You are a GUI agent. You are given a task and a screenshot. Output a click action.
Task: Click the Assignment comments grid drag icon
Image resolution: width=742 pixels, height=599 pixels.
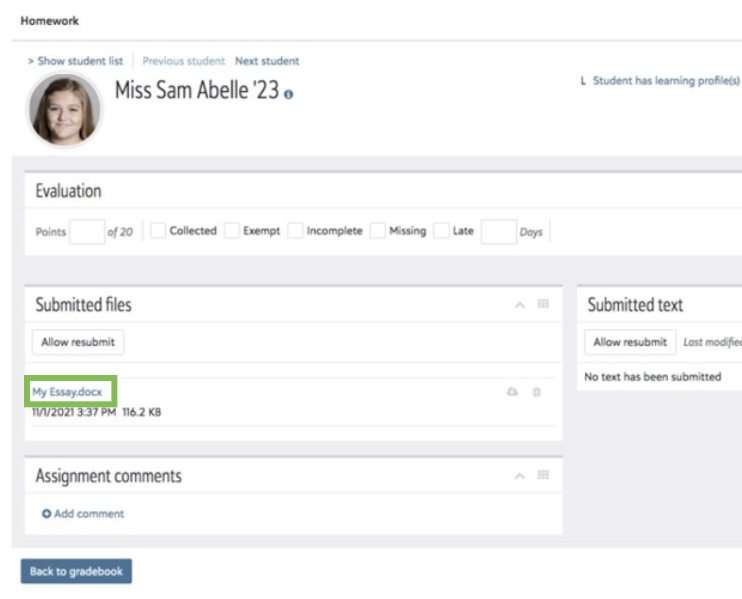pyautogui.click(x=543, y=475)
